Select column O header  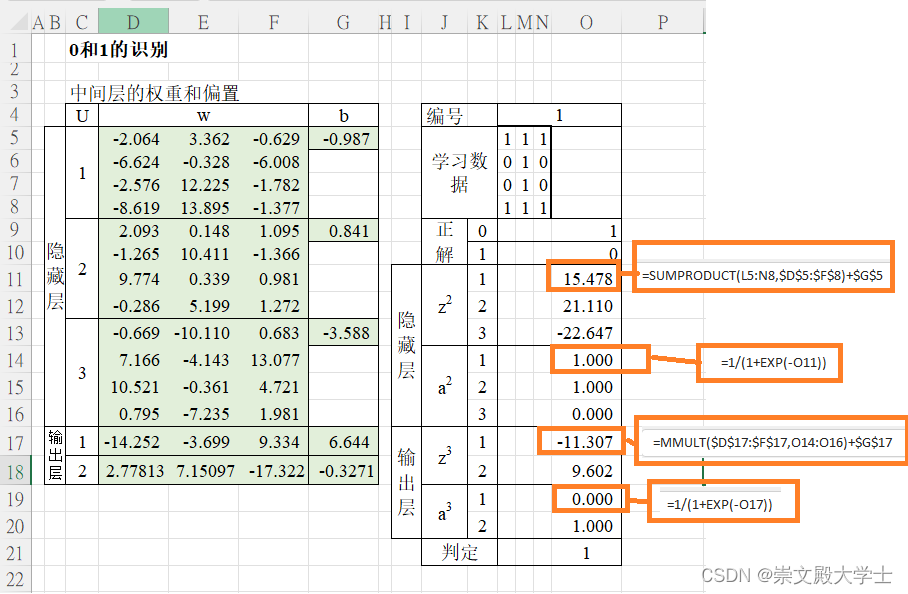click(x=586, y=22)
